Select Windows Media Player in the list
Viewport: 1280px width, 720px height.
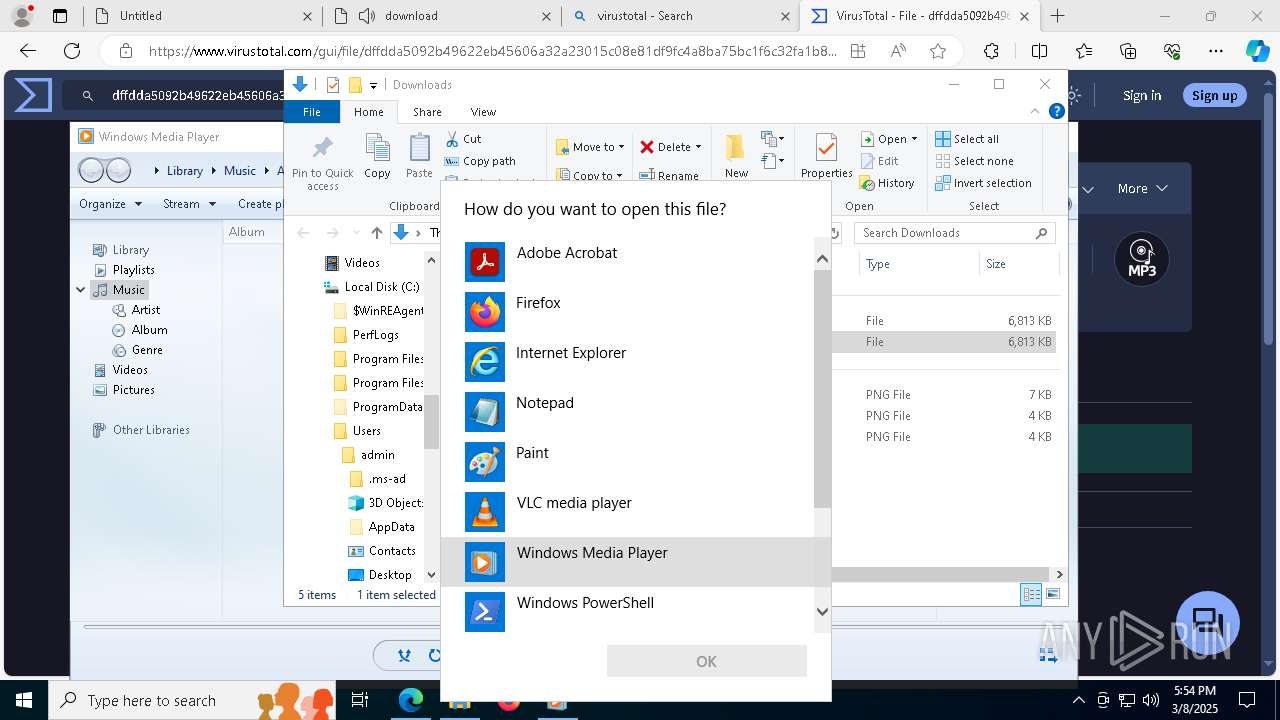627,562
